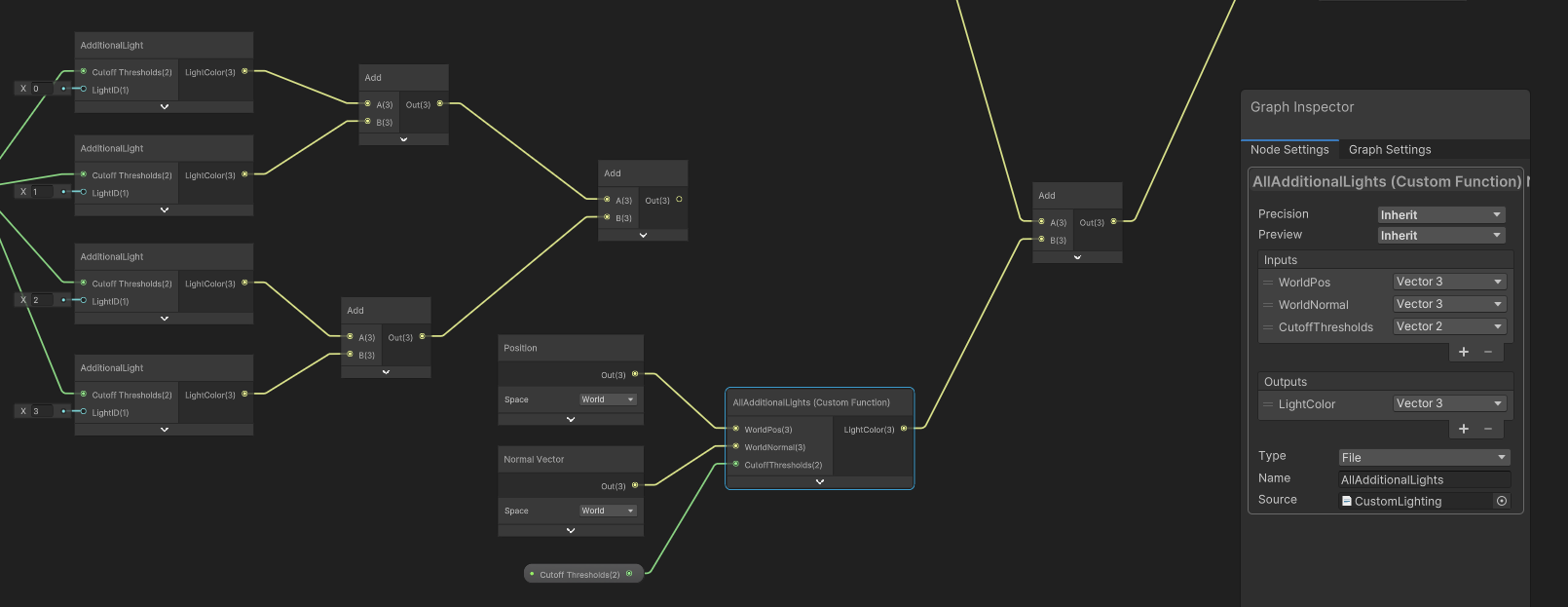Change the LightColor output type dropdown

click(1449, 403)
